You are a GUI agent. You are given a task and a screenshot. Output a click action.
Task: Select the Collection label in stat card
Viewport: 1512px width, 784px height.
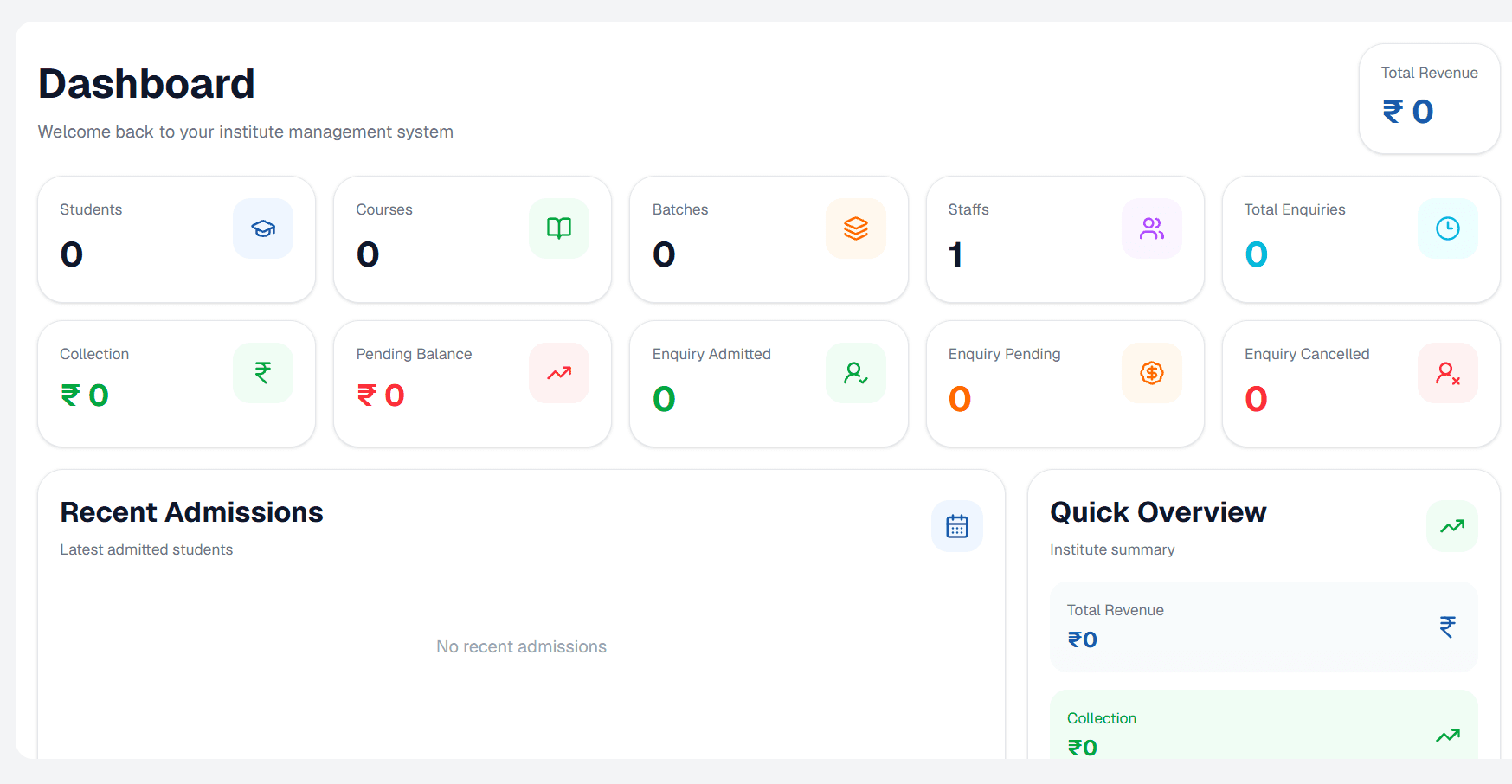click(x=94, y=354)
